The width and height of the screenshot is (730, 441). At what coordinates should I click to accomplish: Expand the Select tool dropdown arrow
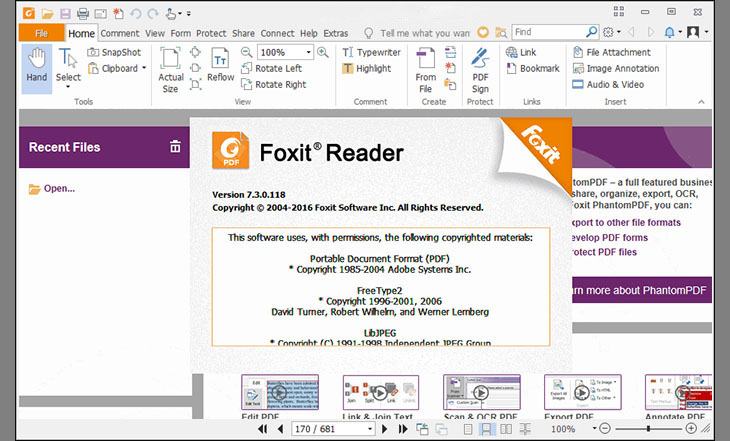click(68, 87)
